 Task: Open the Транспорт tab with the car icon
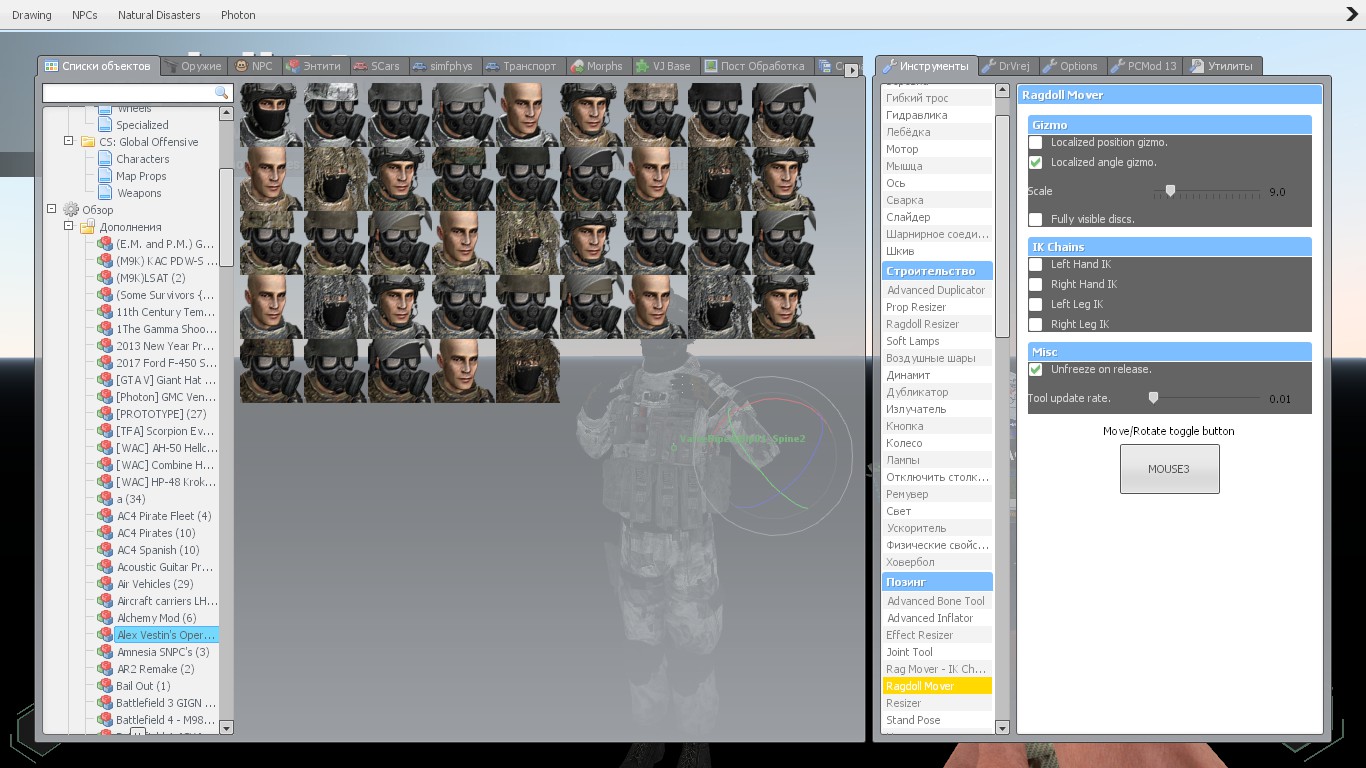tap(521, 66)
